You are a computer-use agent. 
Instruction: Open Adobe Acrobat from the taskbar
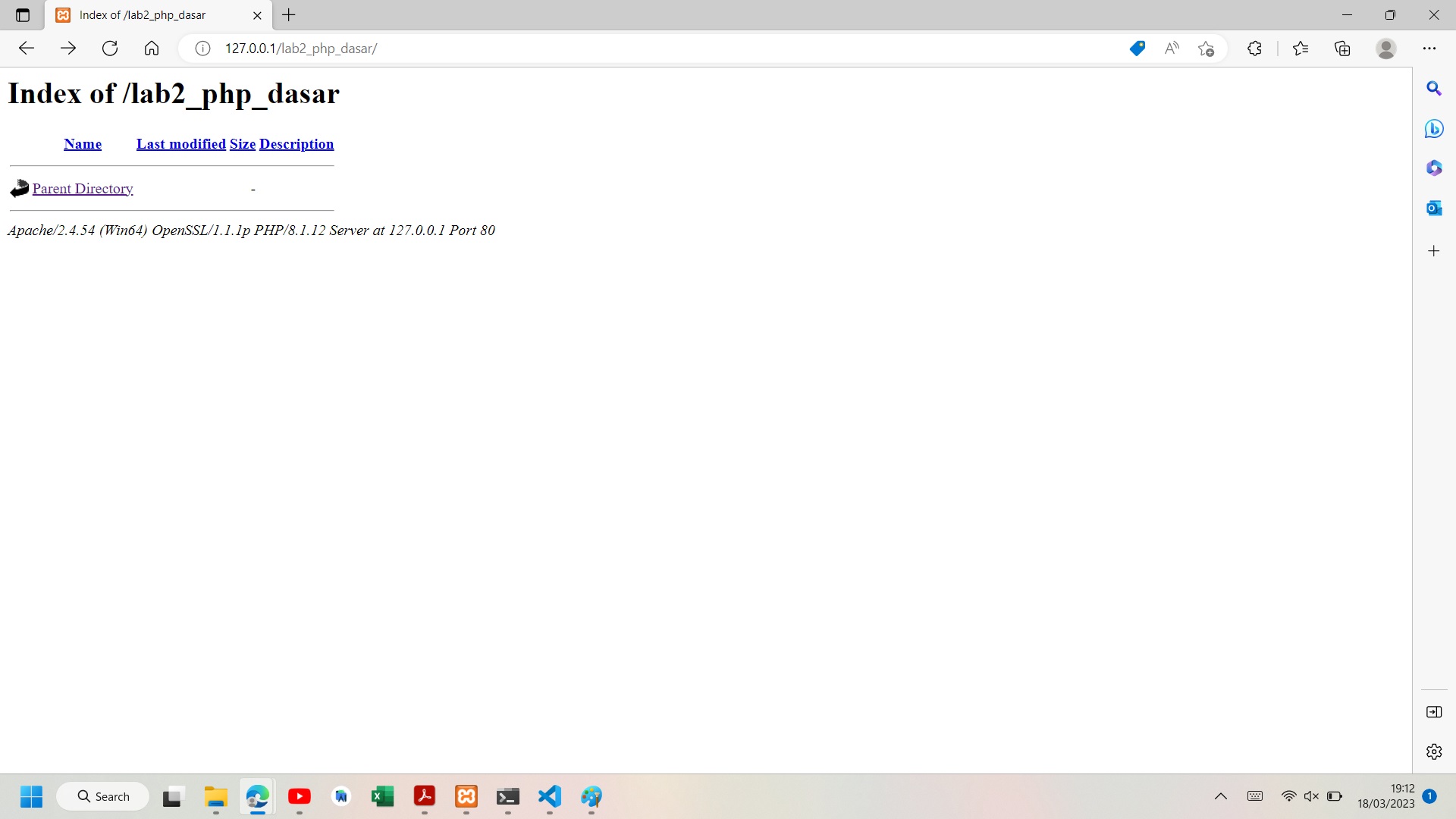(425, 796)
